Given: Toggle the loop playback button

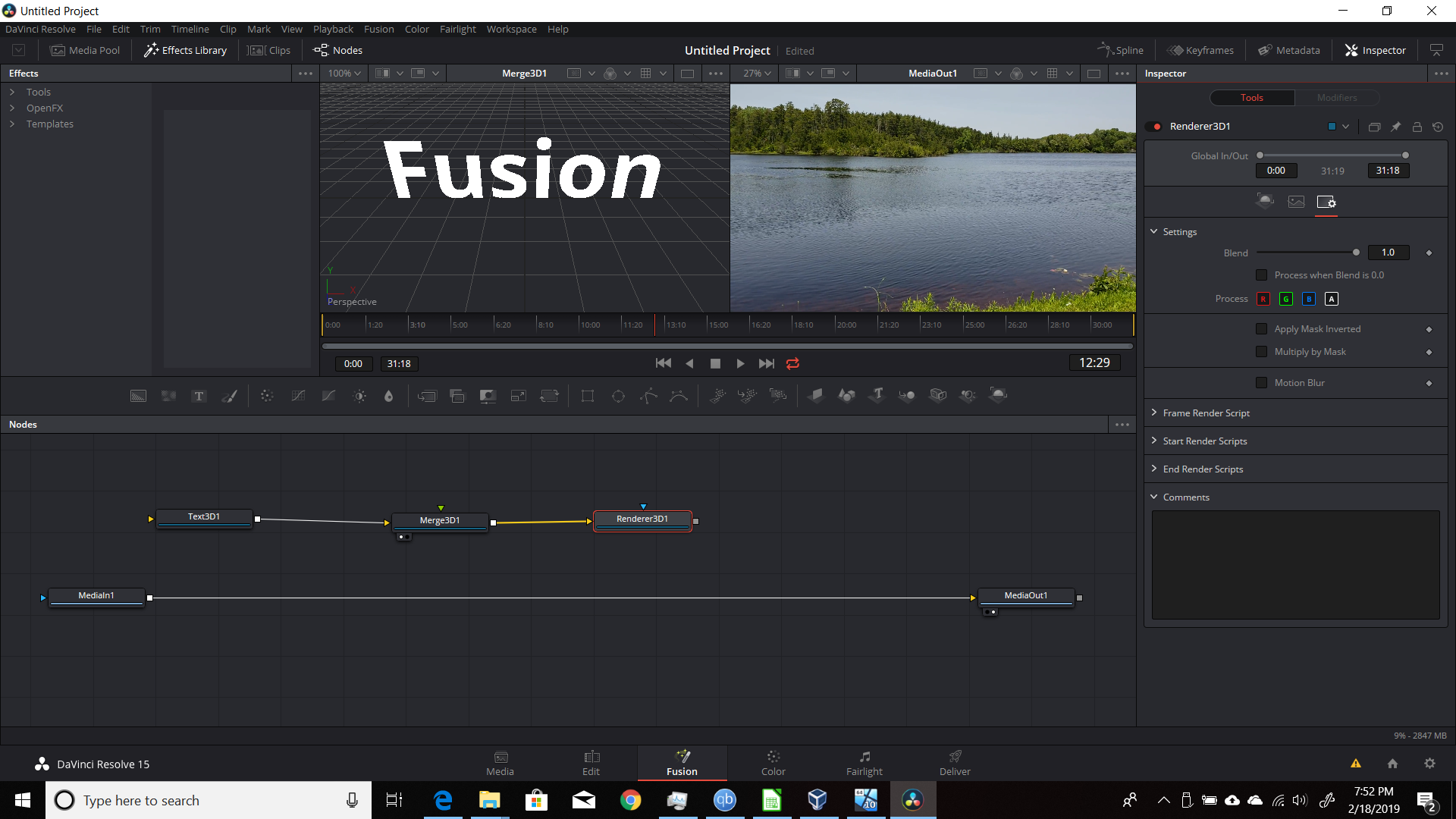Looking at the screenshot, I should 793,364.
